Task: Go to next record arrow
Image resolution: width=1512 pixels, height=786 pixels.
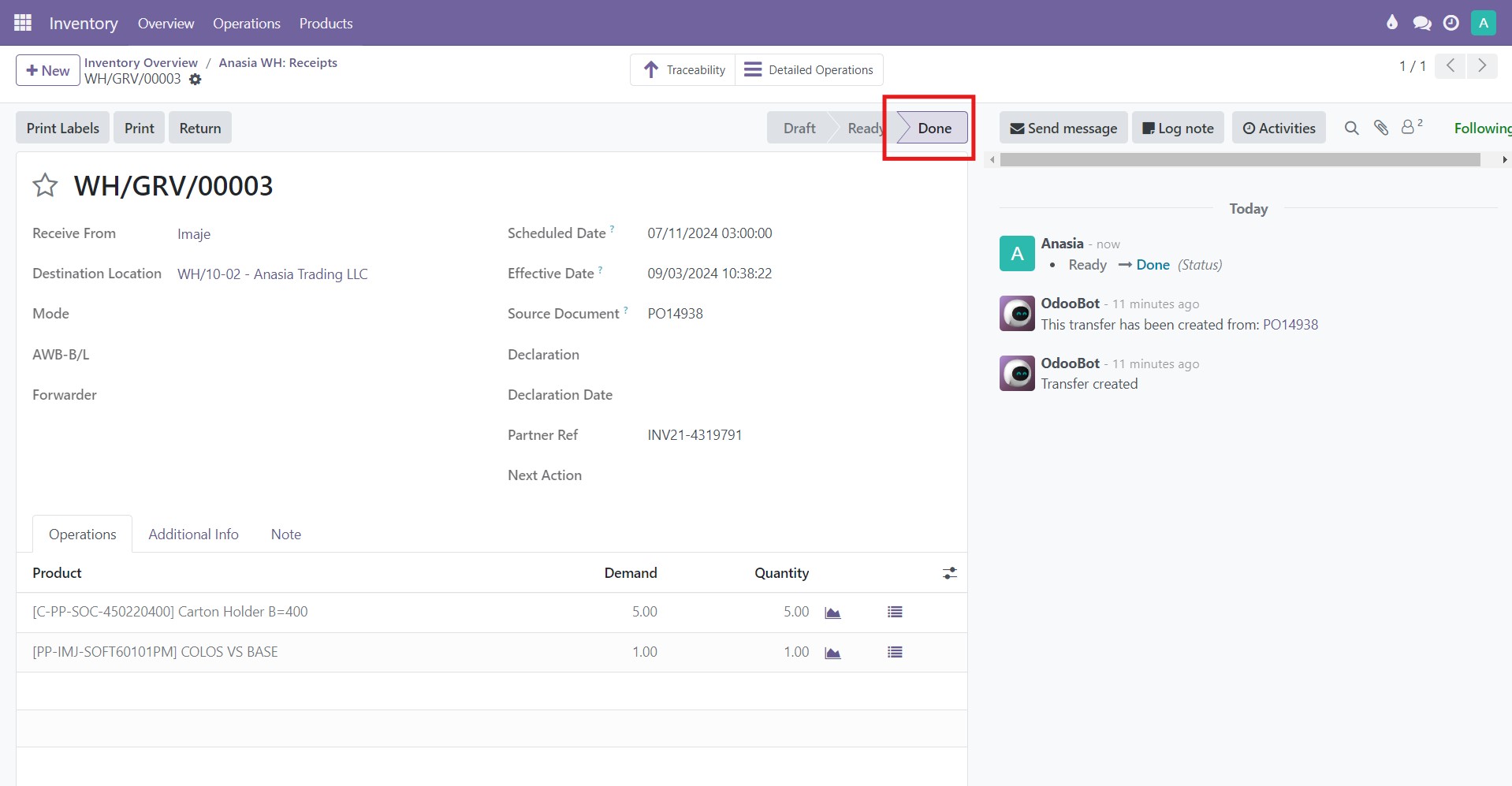Action: pos(1482,66)
